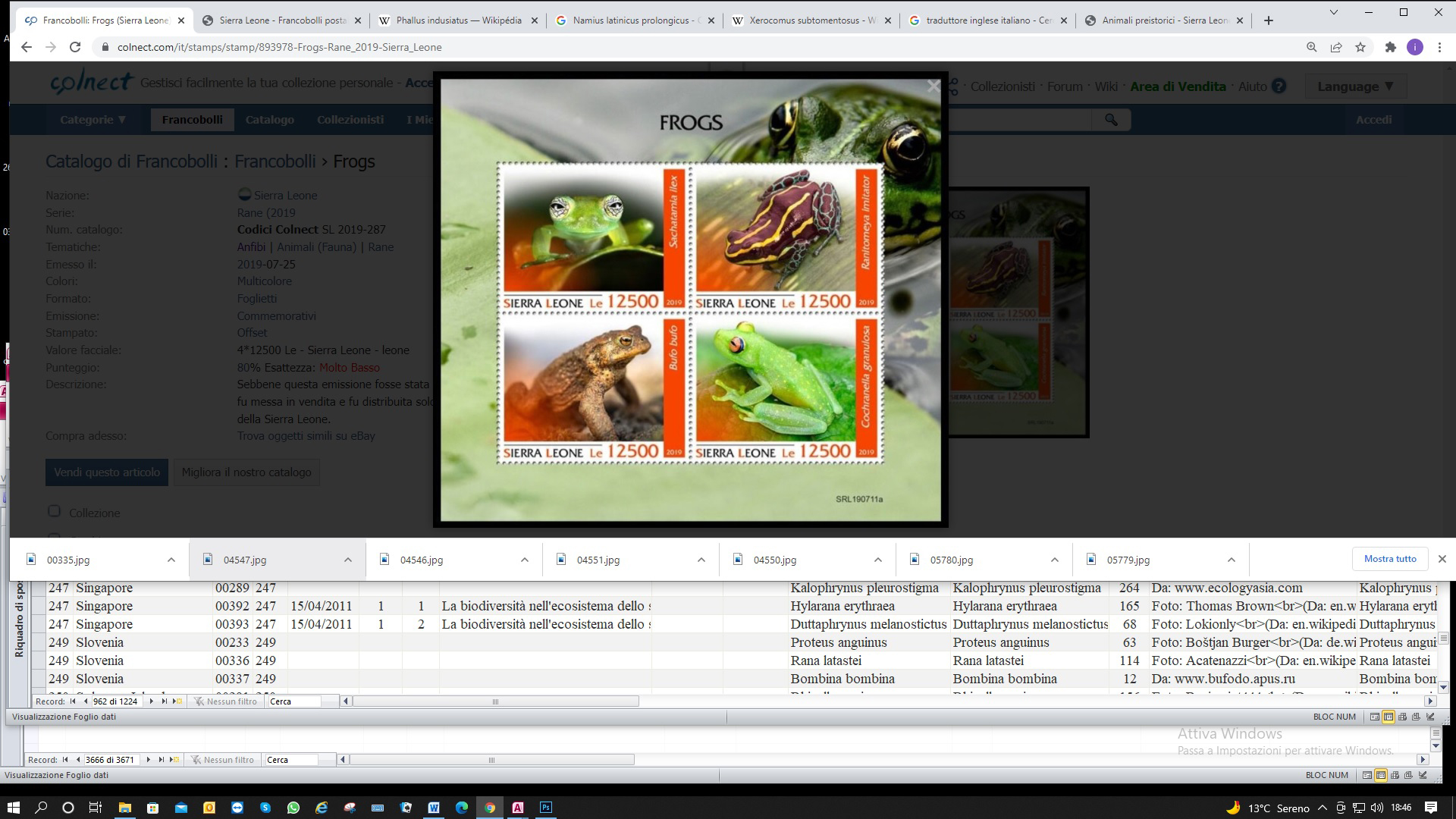Bookmark this page with the star icon
This screenshot has width=1456, height=819.
[x=1360, y=47]
